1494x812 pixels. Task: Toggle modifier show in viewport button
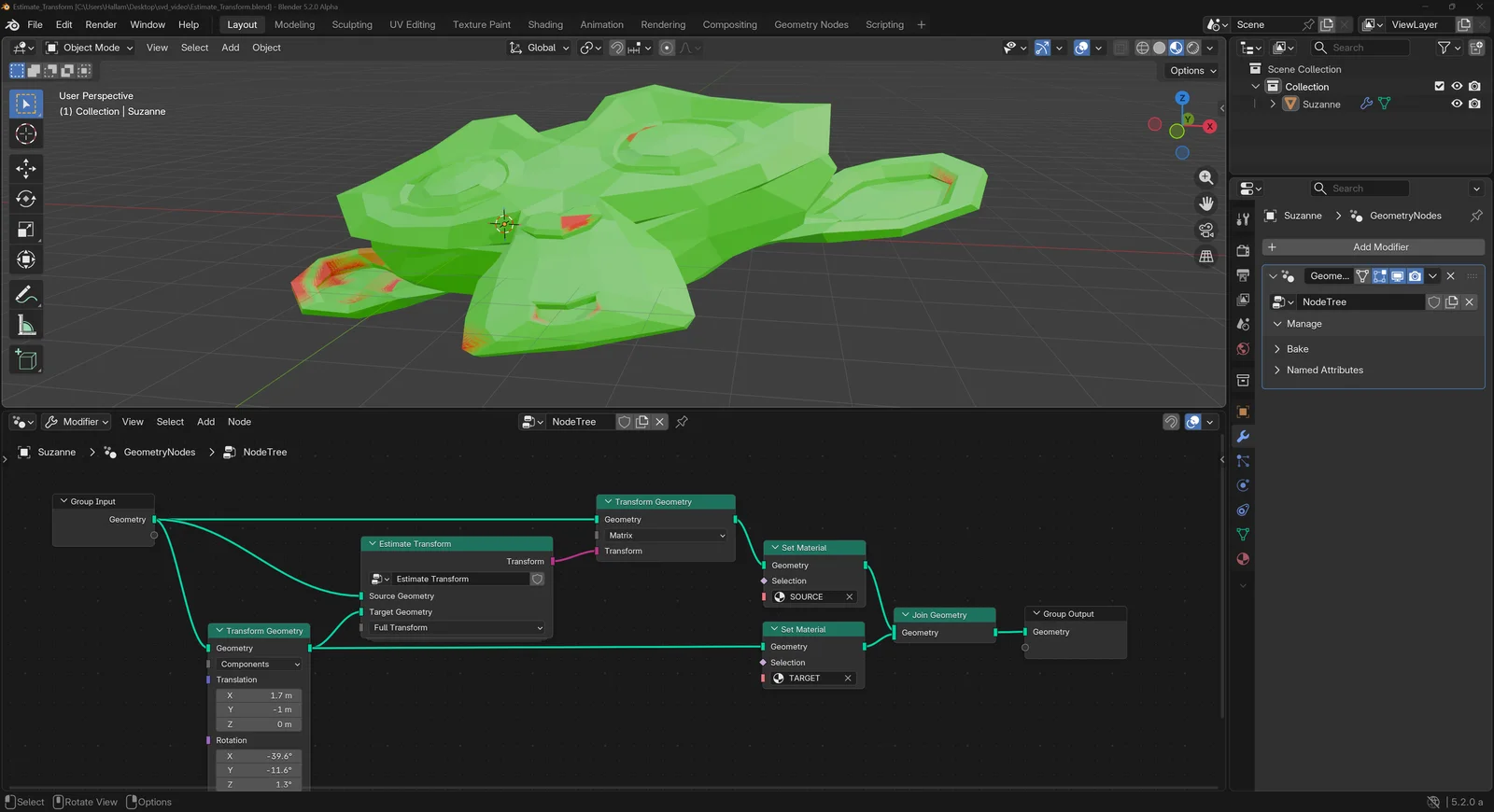(x=1398, y=276)
